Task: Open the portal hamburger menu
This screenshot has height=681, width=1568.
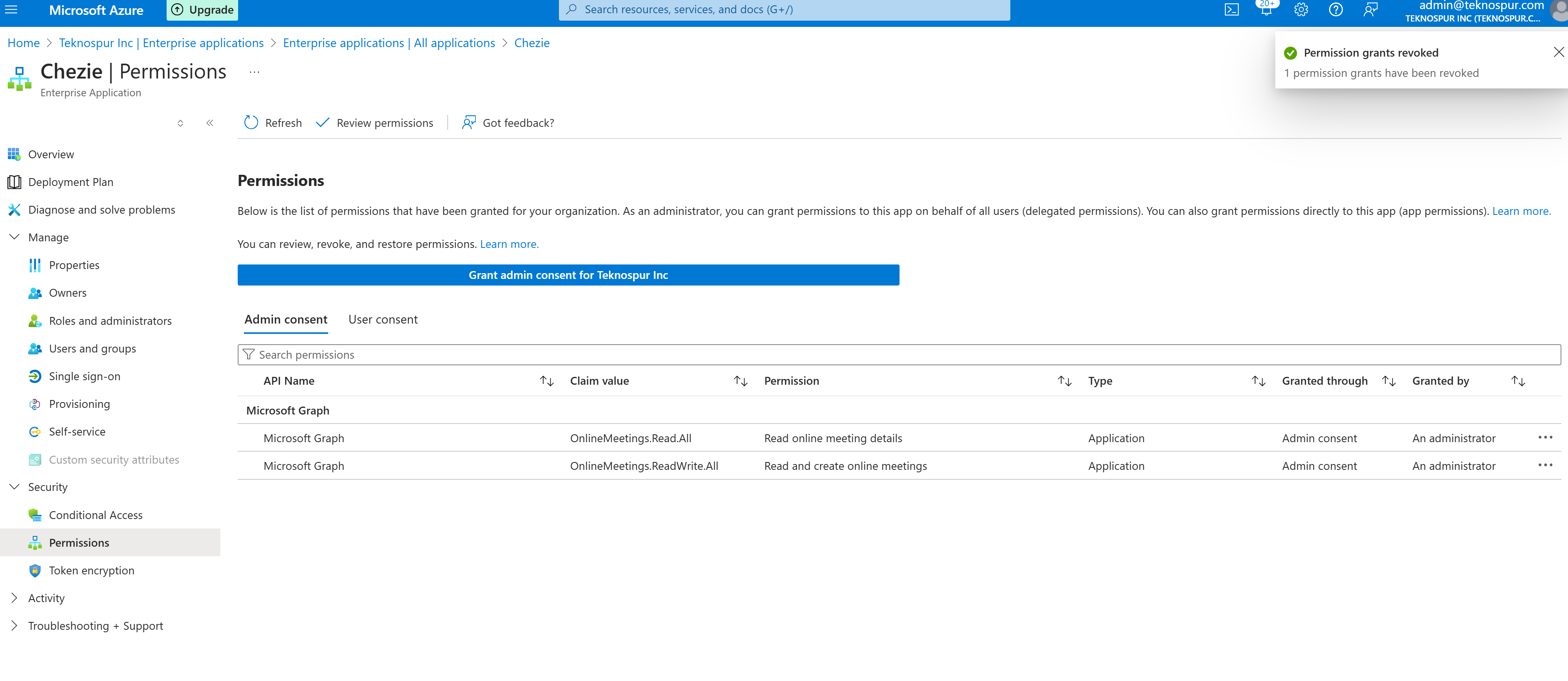Action: (x=11, y=10)
